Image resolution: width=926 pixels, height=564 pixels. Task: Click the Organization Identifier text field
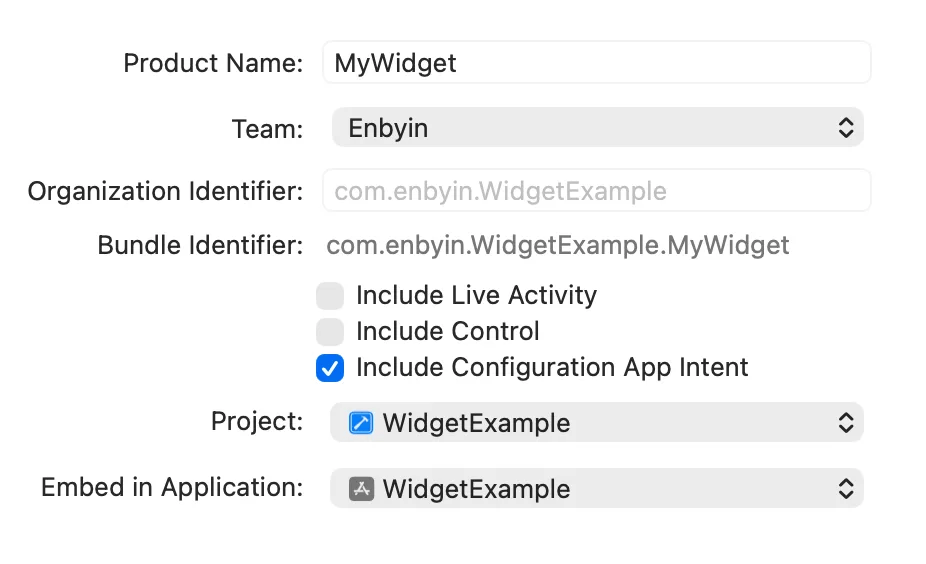(x=596, y=191)
